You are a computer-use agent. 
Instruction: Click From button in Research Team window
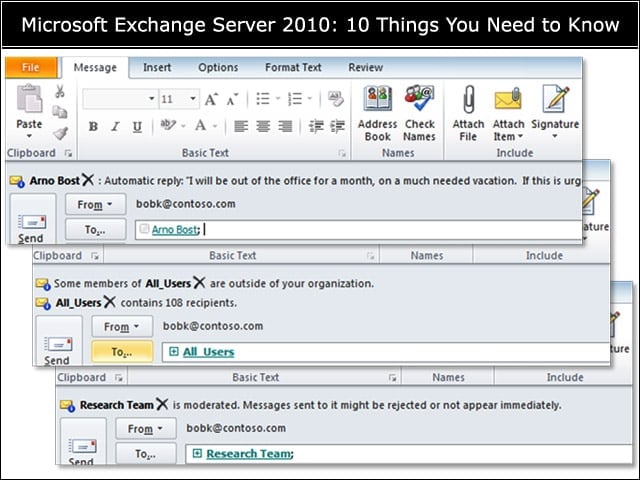(x=146, y=429)
